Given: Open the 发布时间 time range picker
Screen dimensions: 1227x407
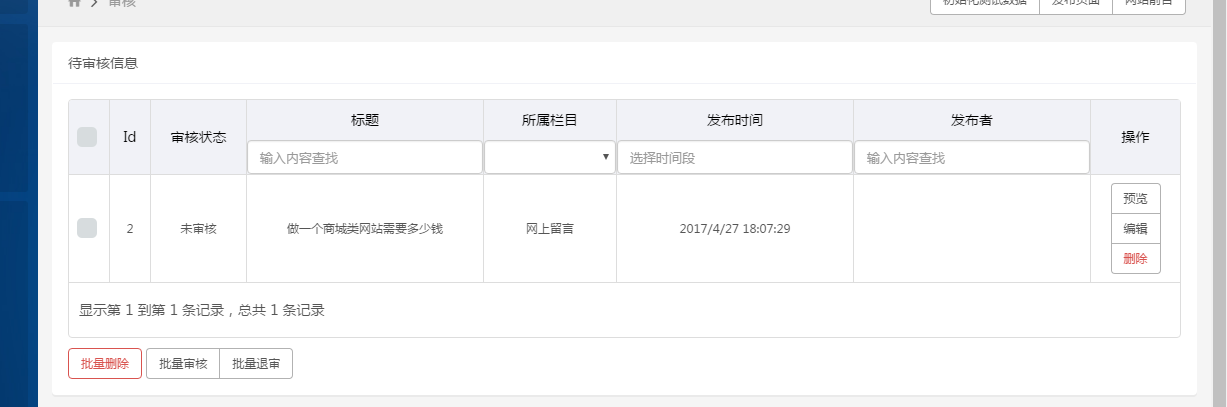Looking at the screenshot, I should (x=735, y=157).
